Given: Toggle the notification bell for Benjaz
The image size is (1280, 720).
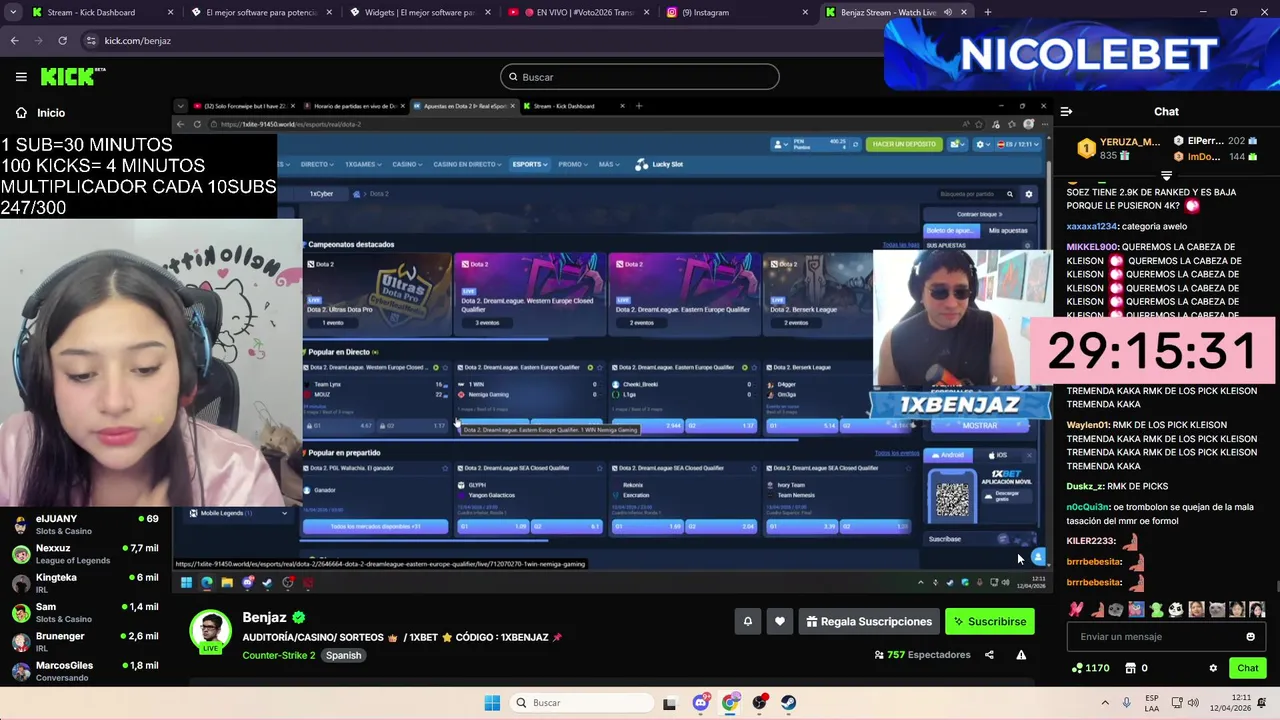Looking at the screenshot, I should (747, 621).
